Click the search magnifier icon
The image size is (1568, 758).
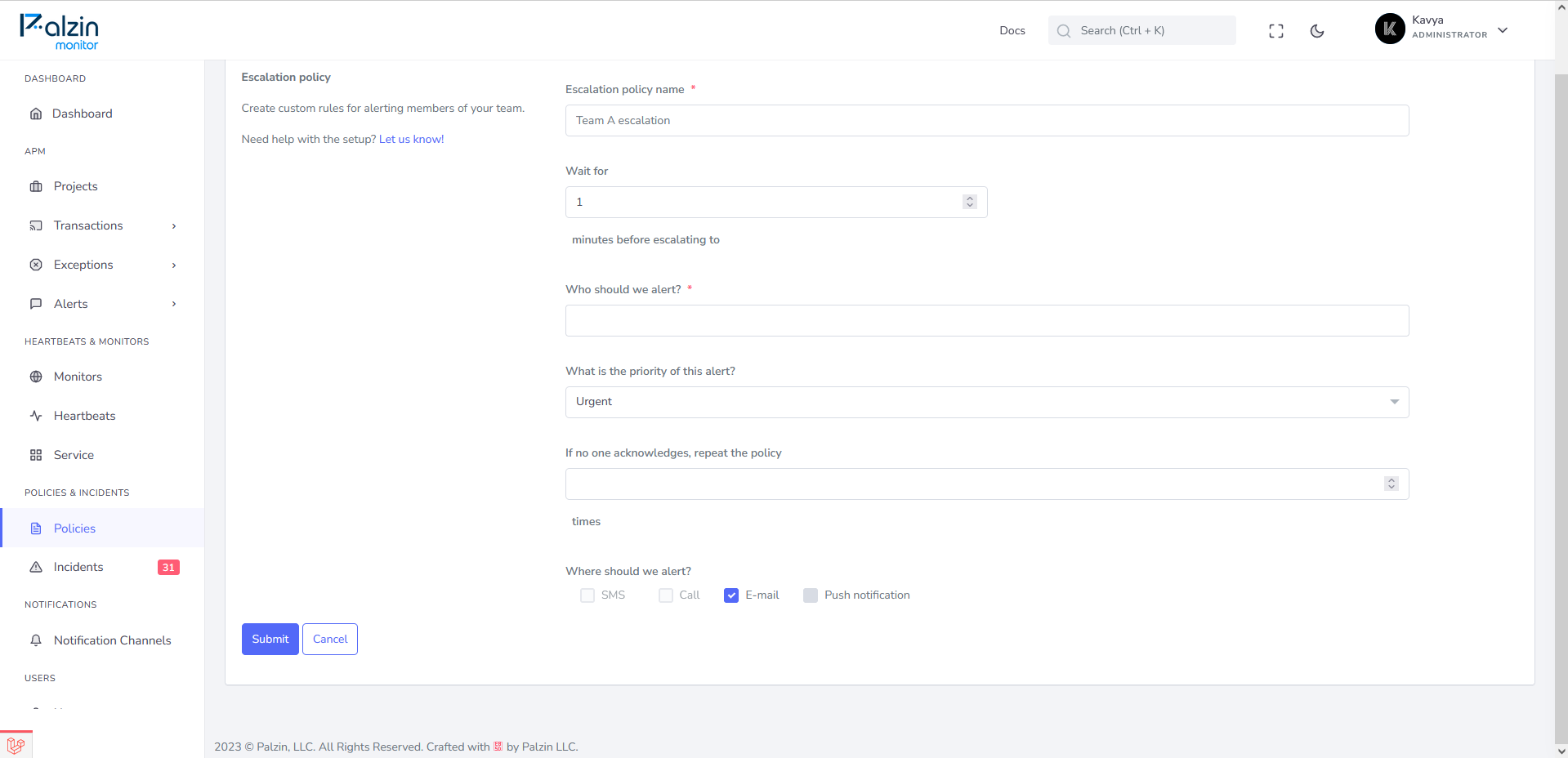[x=1064, y=31]
